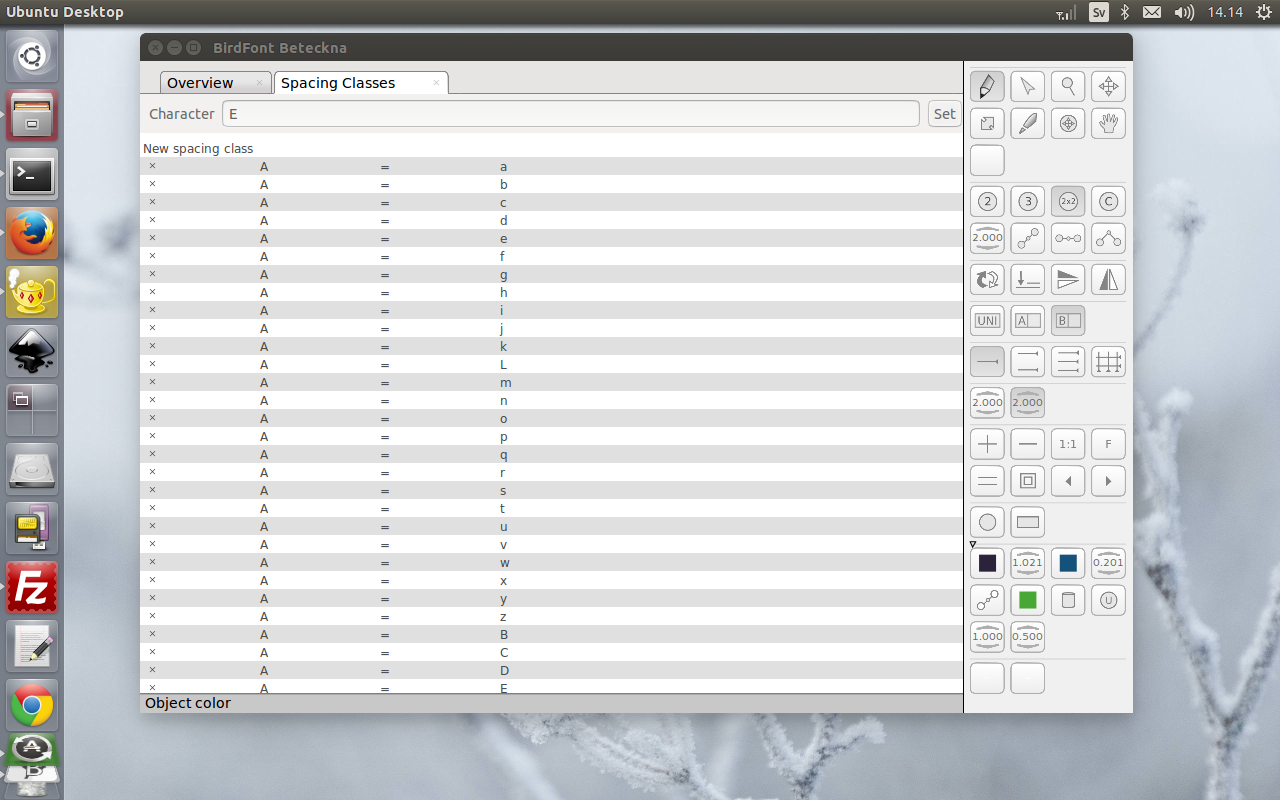Screen dimensions: 1280x800
Task: Click the right arrow next view button
Action: coord(1108,481)
